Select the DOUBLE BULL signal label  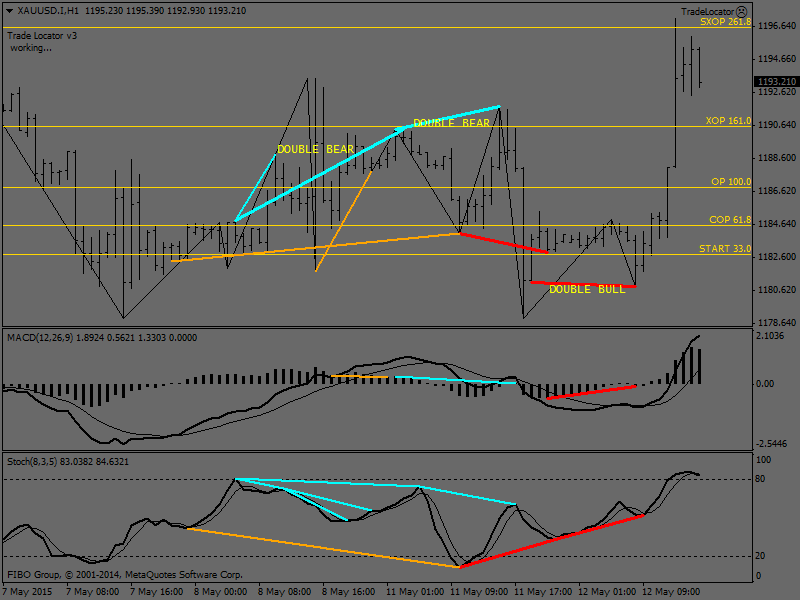click(587, 289)
